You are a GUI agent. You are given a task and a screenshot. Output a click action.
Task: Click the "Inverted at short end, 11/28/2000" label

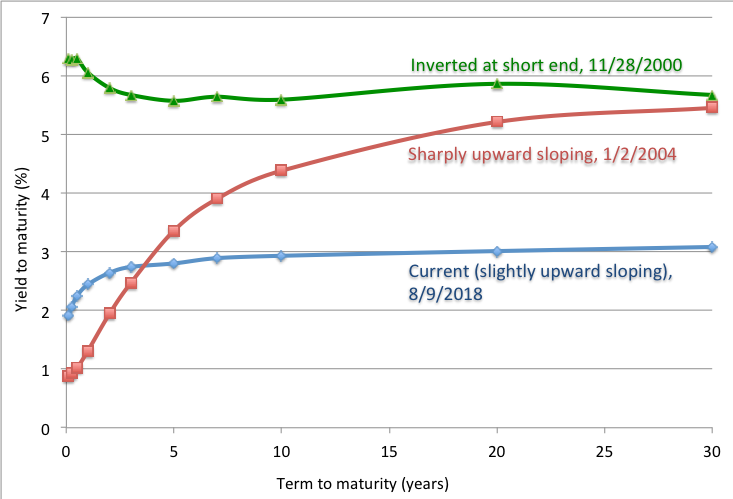546,66
